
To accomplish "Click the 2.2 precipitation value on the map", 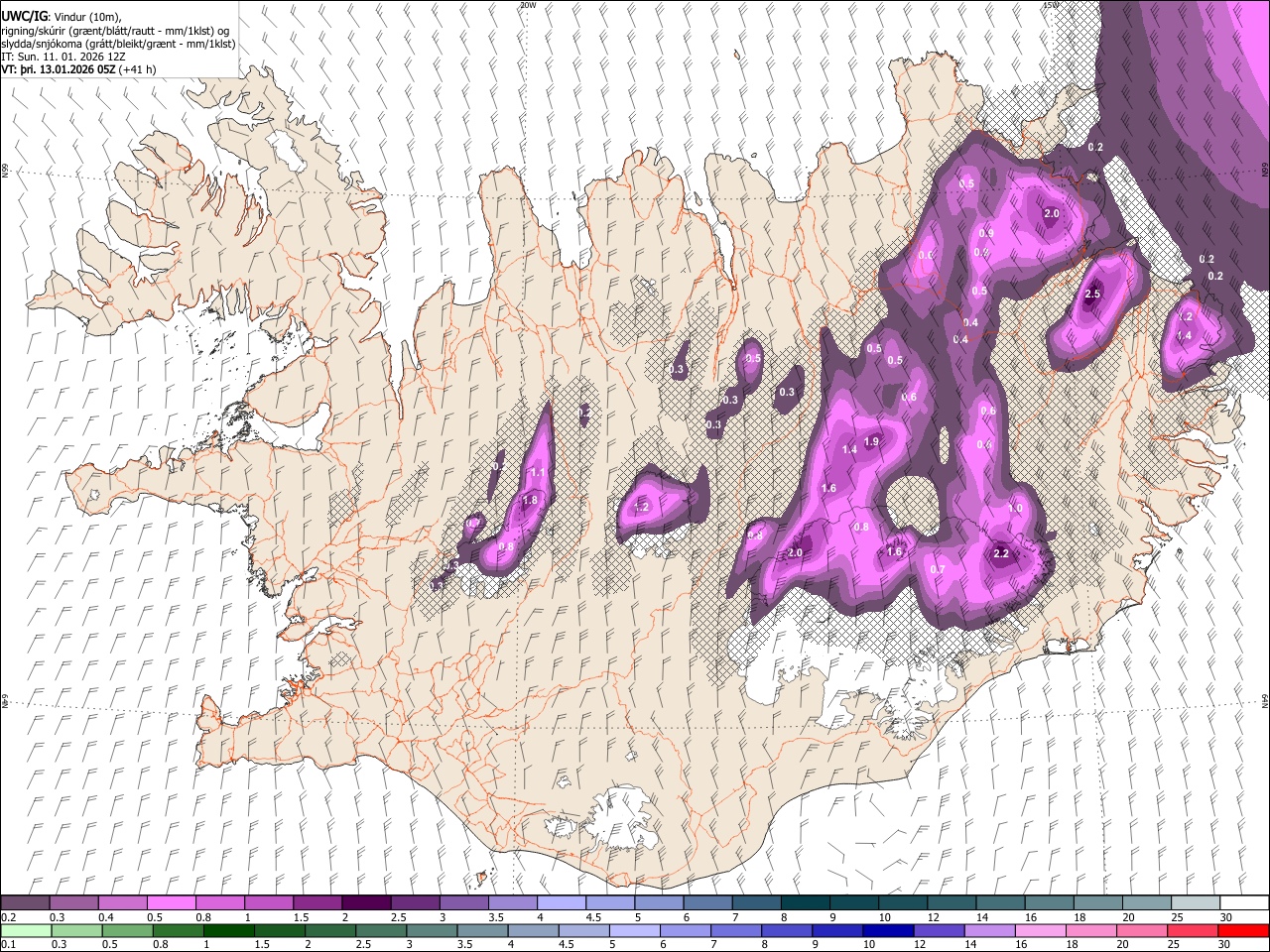I will (x=1001, y=553).
